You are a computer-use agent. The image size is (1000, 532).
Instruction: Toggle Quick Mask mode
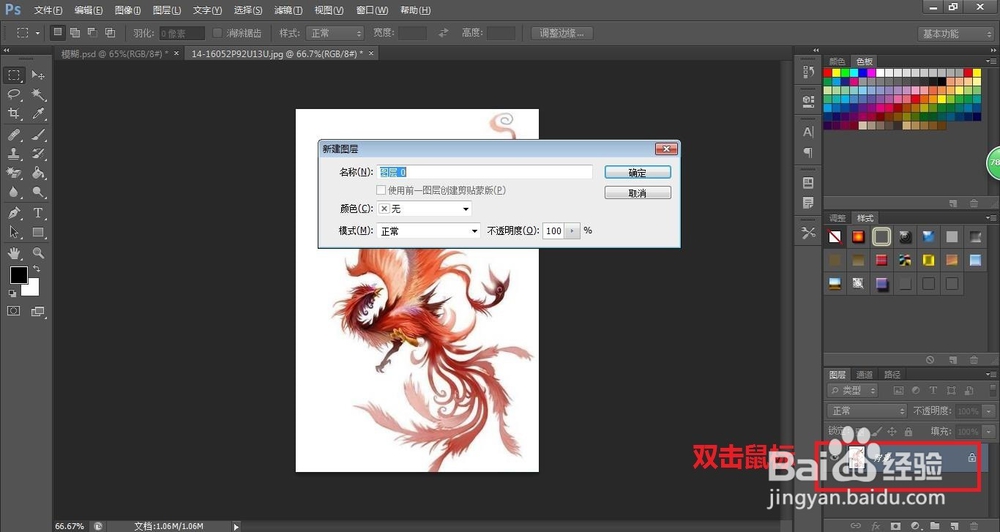pyautogui.click(x=13, y=311)
